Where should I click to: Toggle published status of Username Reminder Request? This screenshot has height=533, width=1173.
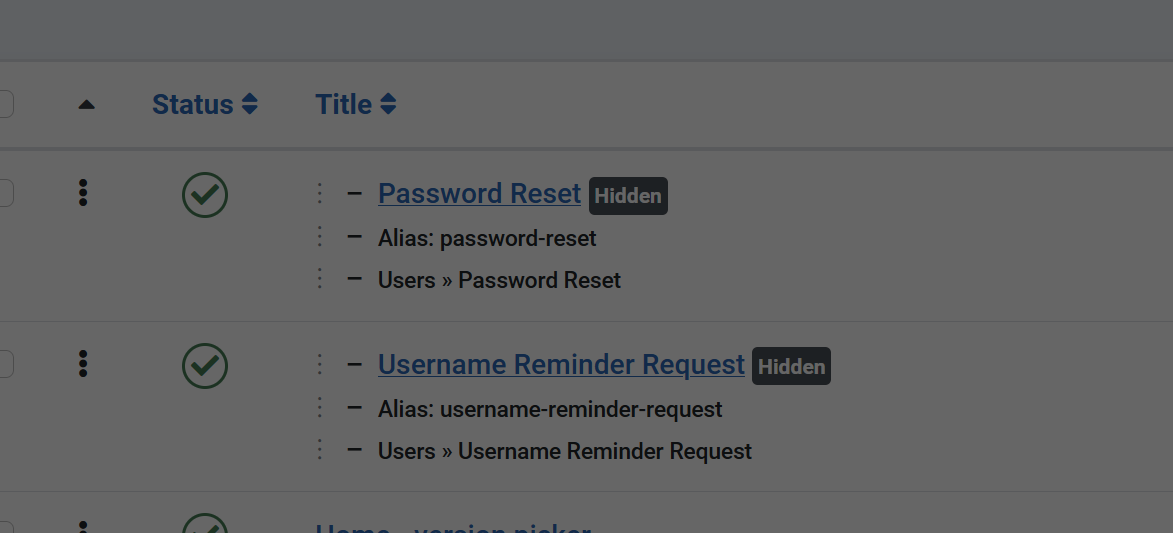tap(205, 366)
